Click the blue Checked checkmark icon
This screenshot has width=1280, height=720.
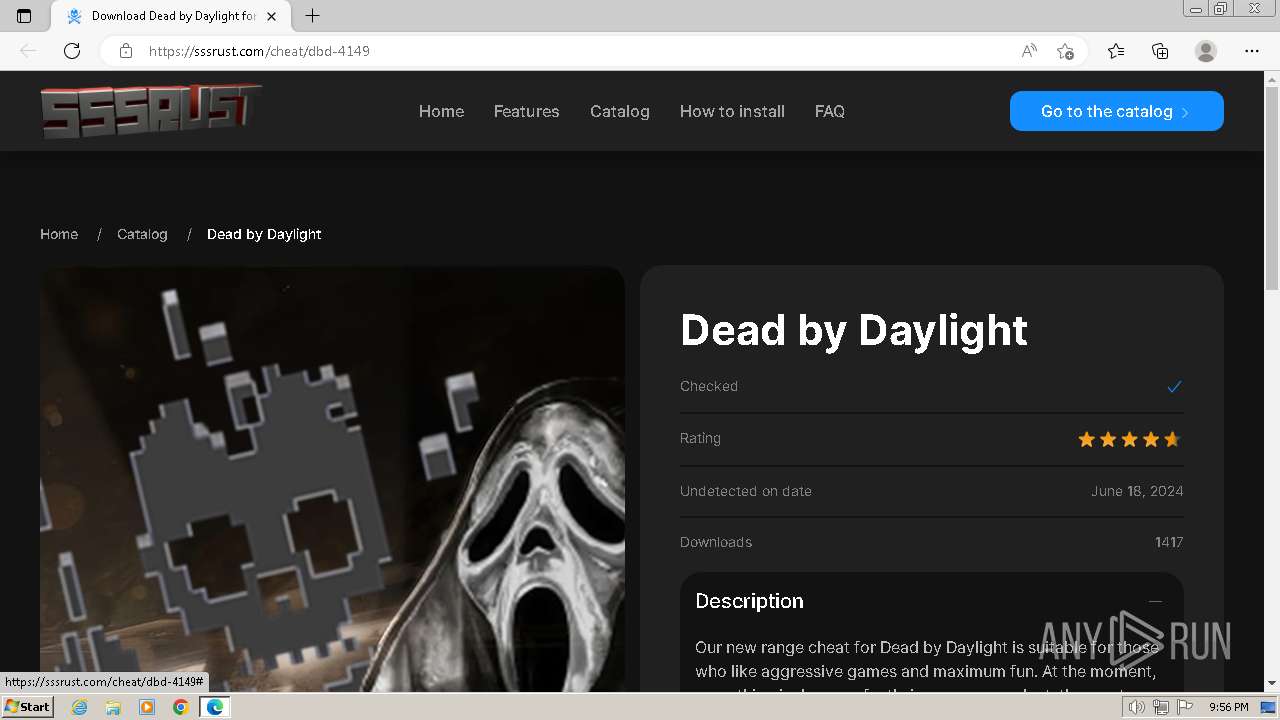pyautogui.click(x=1174, y=386)
